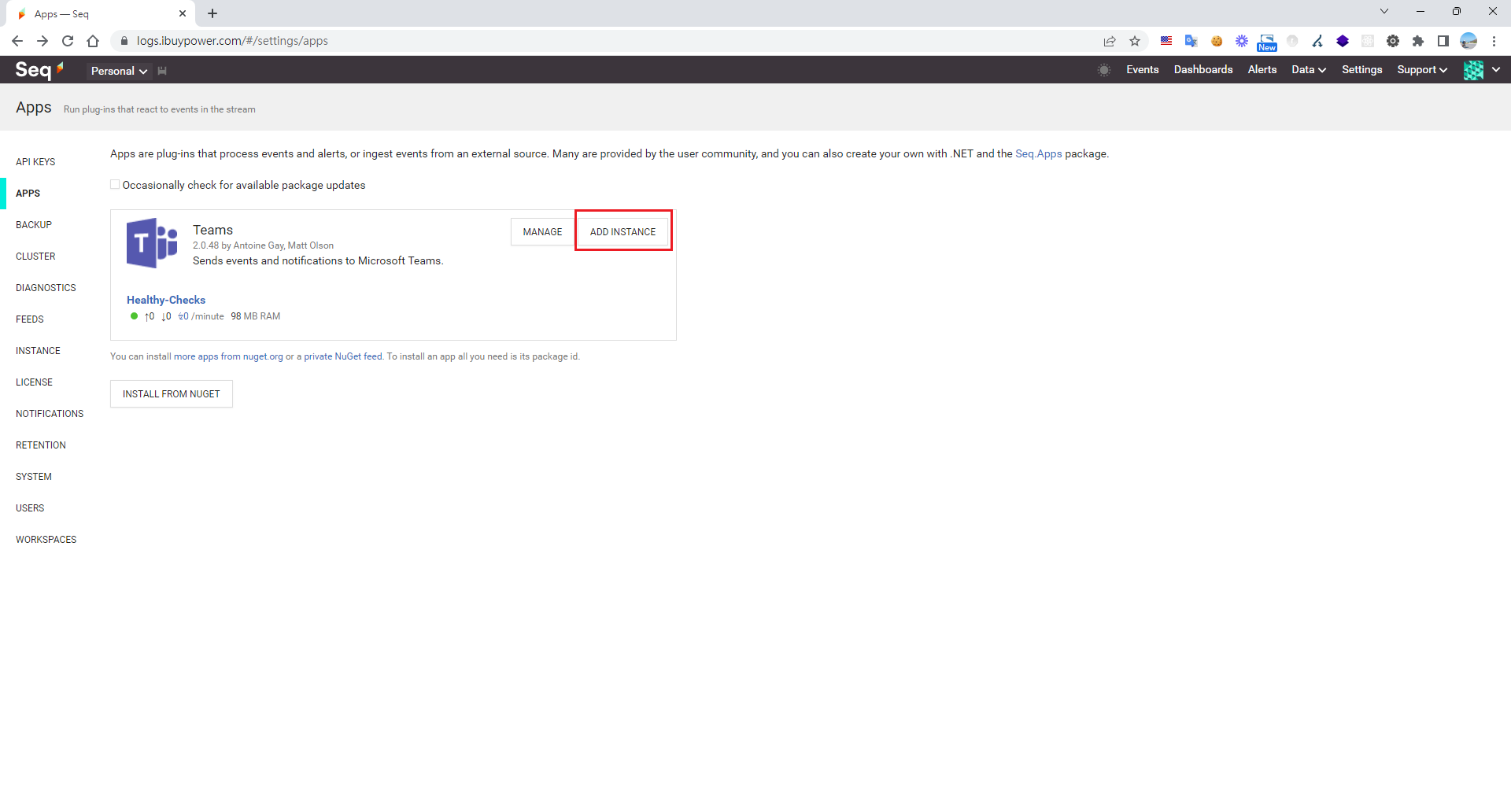Click Install From NuGet button

point(172,394)
